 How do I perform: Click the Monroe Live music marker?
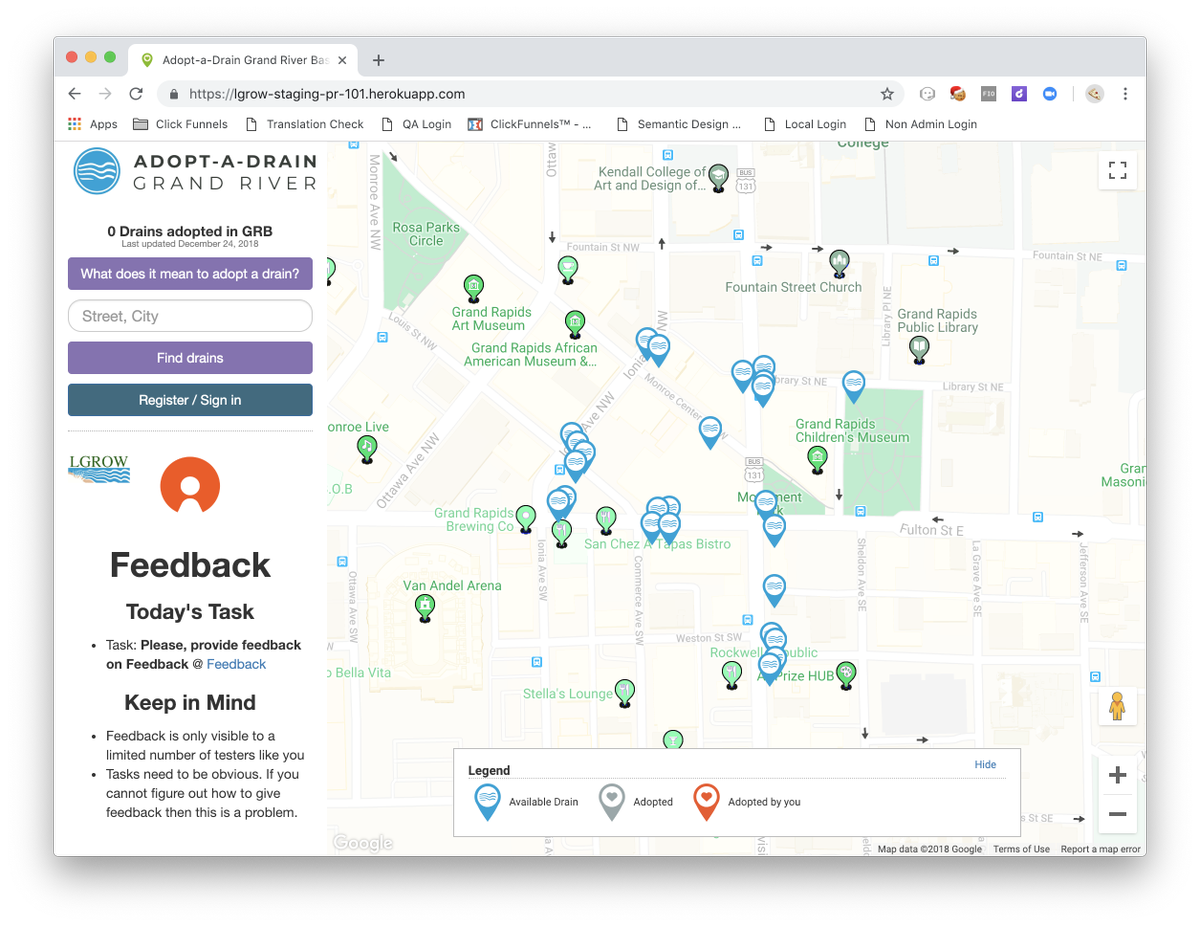(x=367, y=449)
